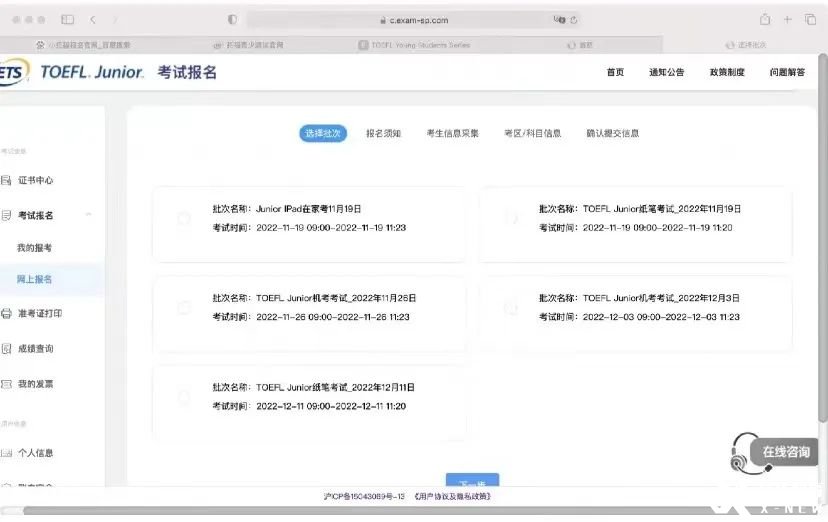Click the text 2022-12-03 09:00-2022-12-03 11:23
This screenshot has height=522, width=828.
click(661, 317)
